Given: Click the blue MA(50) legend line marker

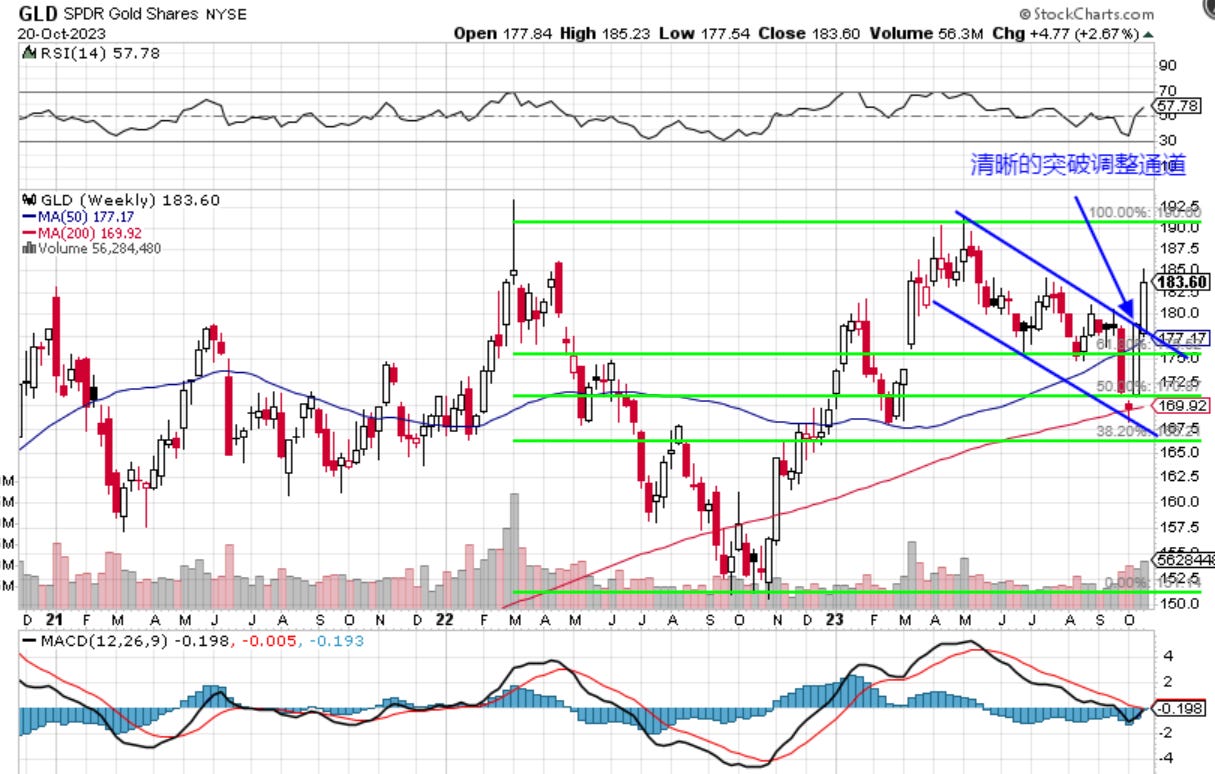Looking at the screenshot, I should point(27,216).
